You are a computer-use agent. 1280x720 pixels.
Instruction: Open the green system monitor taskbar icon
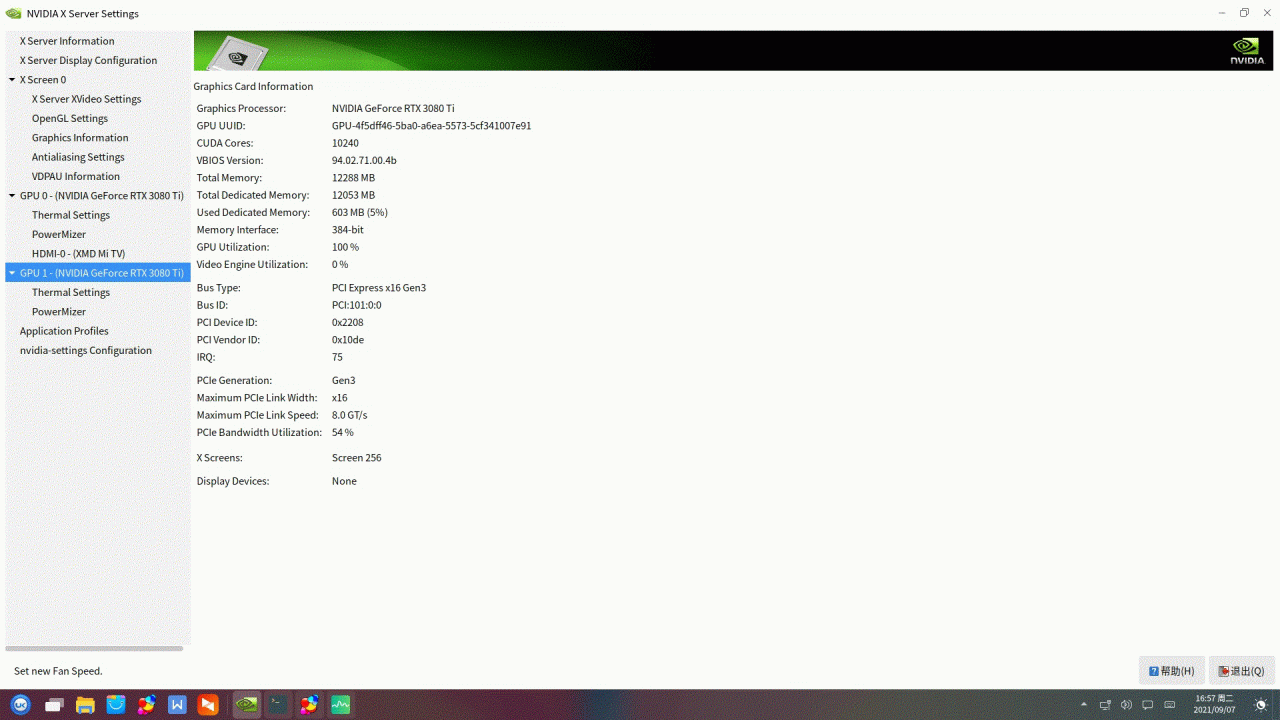click(340, 705)
